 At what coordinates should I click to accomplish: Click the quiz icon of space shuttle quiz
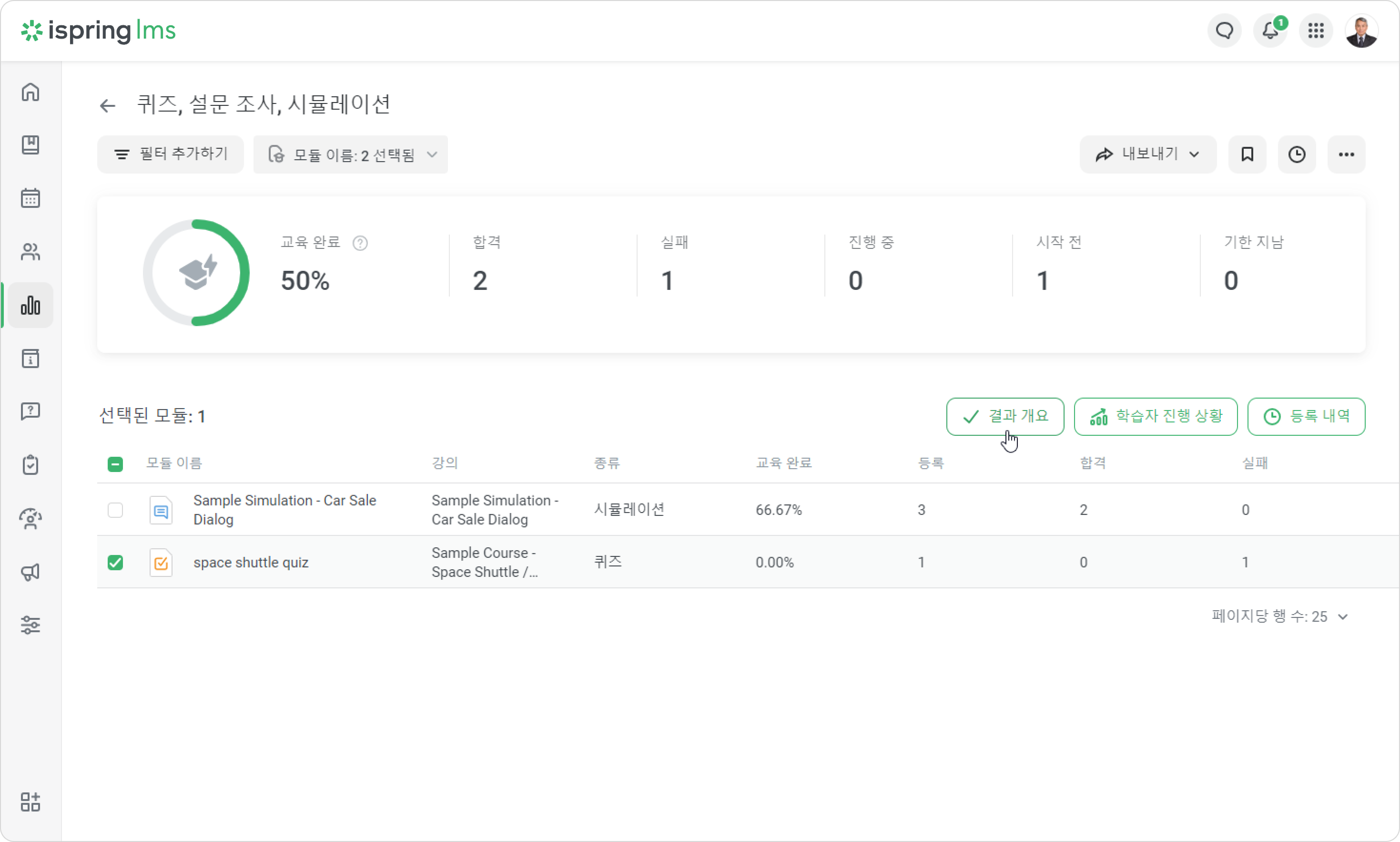point(161,563)
